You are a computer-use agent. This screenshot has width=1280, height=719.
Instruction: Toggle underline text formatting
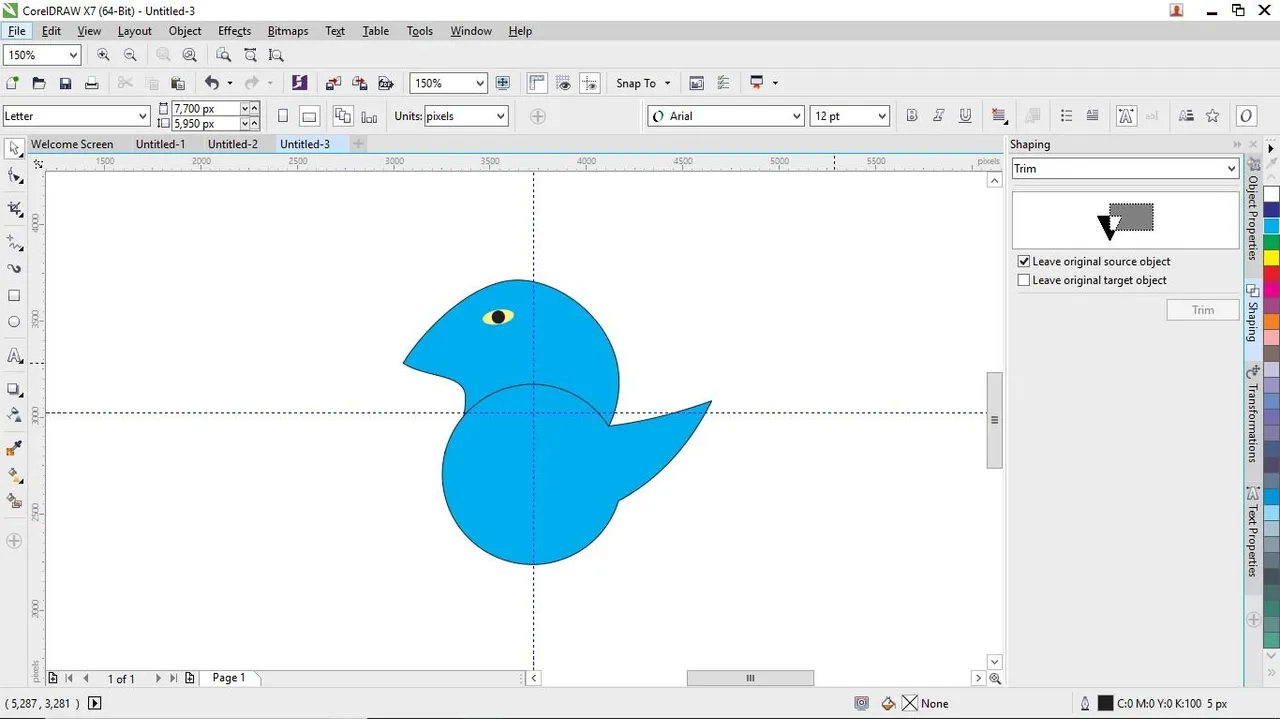[x=965, y=116]
